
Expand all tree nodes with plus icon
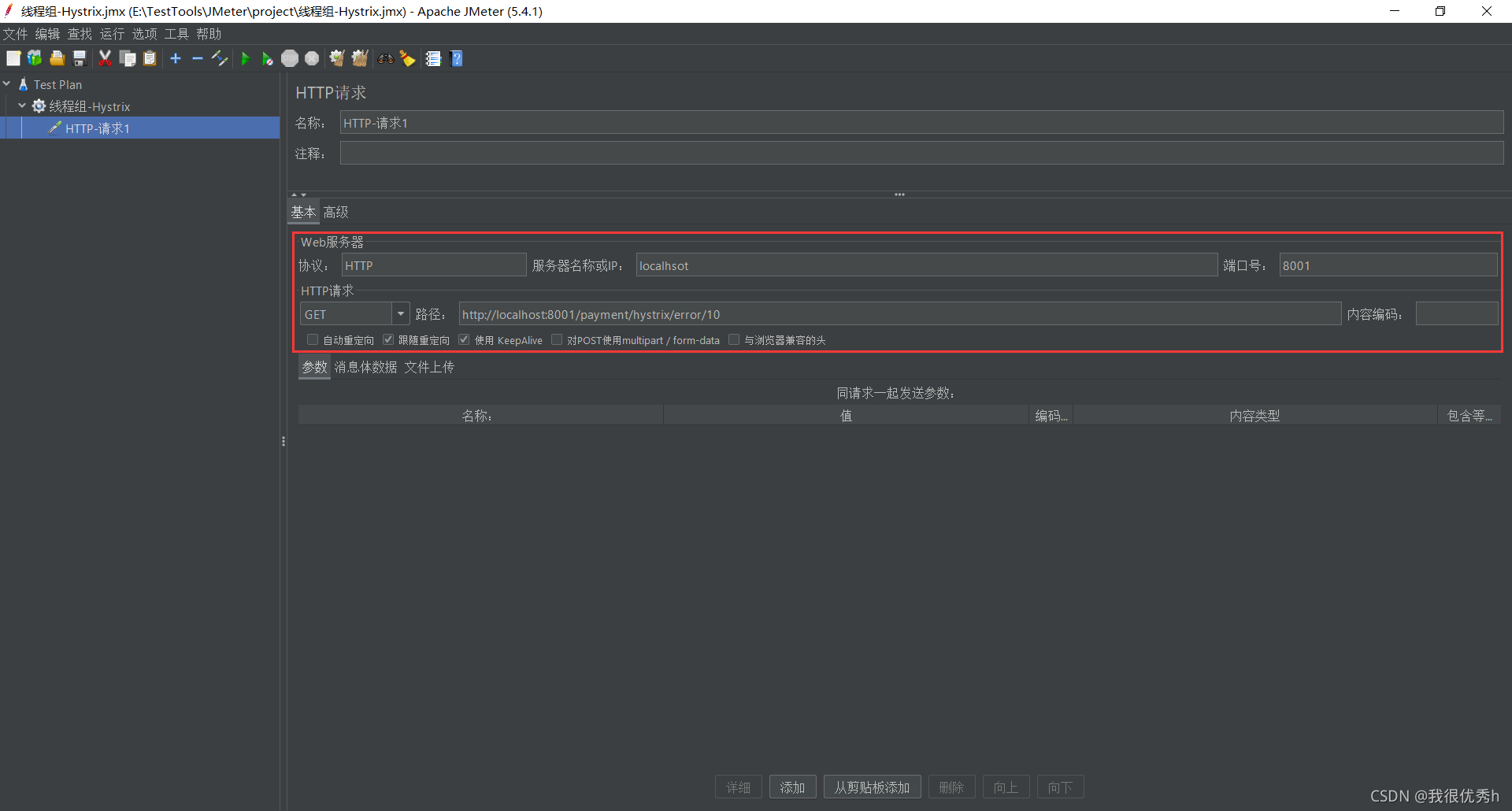point(176,58)
